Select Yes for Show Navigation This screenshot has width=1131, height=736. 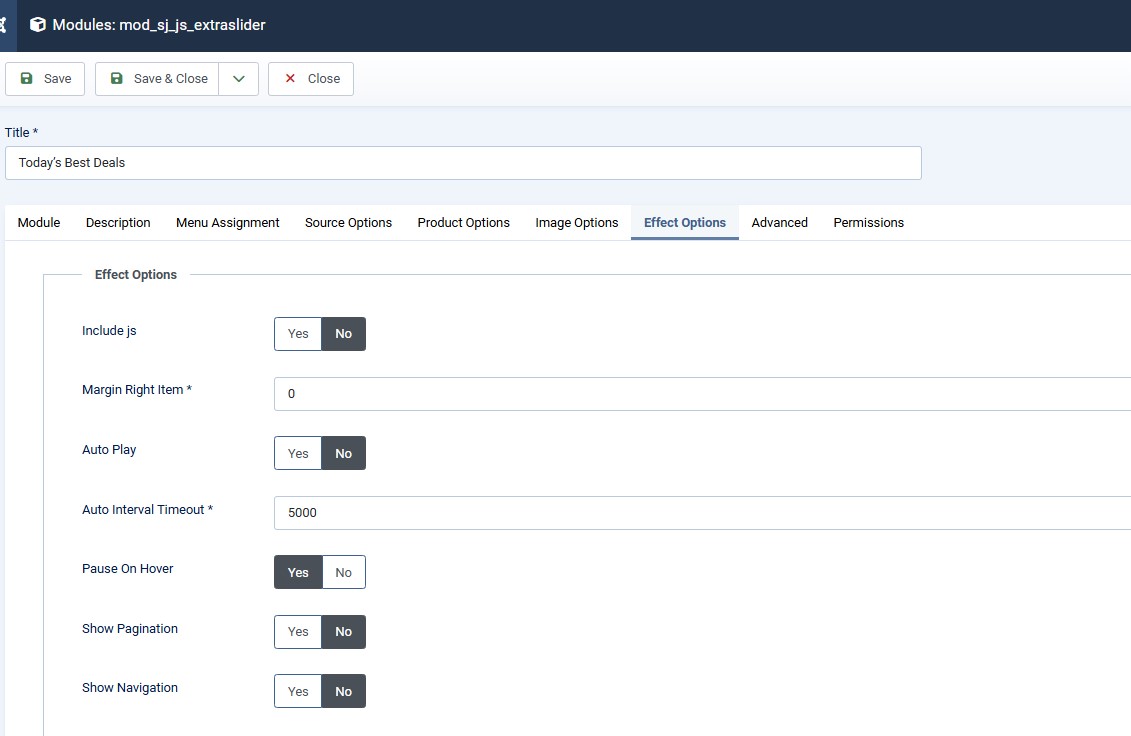coord(298,691)
